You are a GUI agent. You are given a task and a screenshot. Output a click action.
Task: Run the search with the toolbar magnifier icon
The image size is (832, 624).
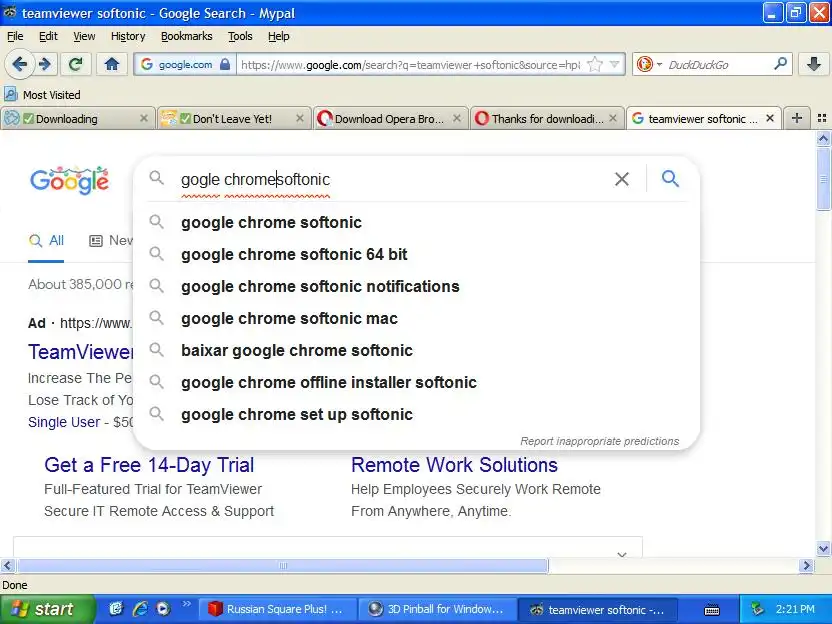(781, 64)
